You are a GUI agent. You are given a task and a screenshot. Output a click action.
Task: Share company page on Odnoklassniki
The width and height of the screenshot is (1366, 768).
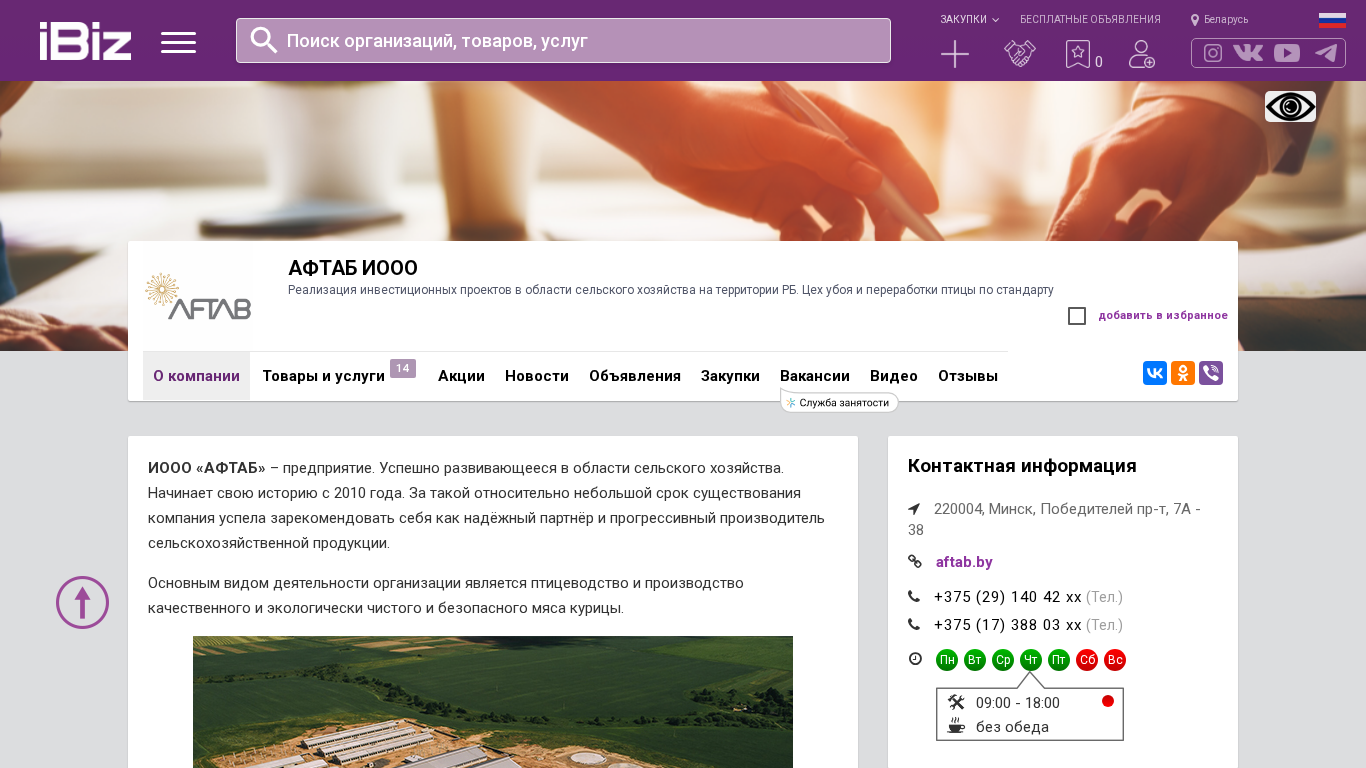[x=1183, y=373]
